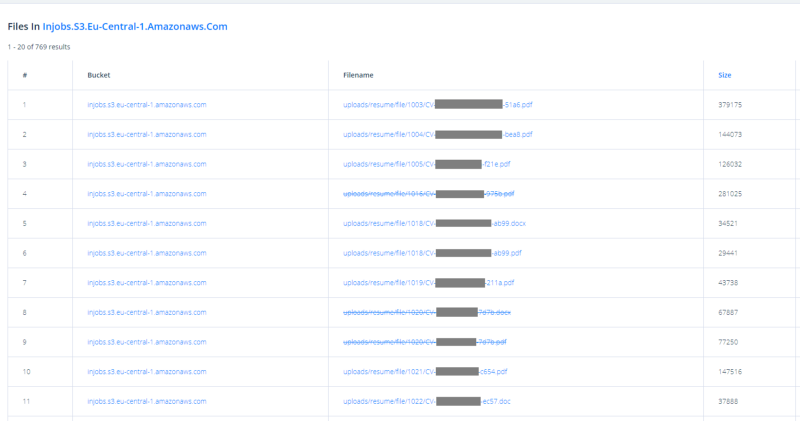
Task: Open bucket link in row 6
Action: 147,253
